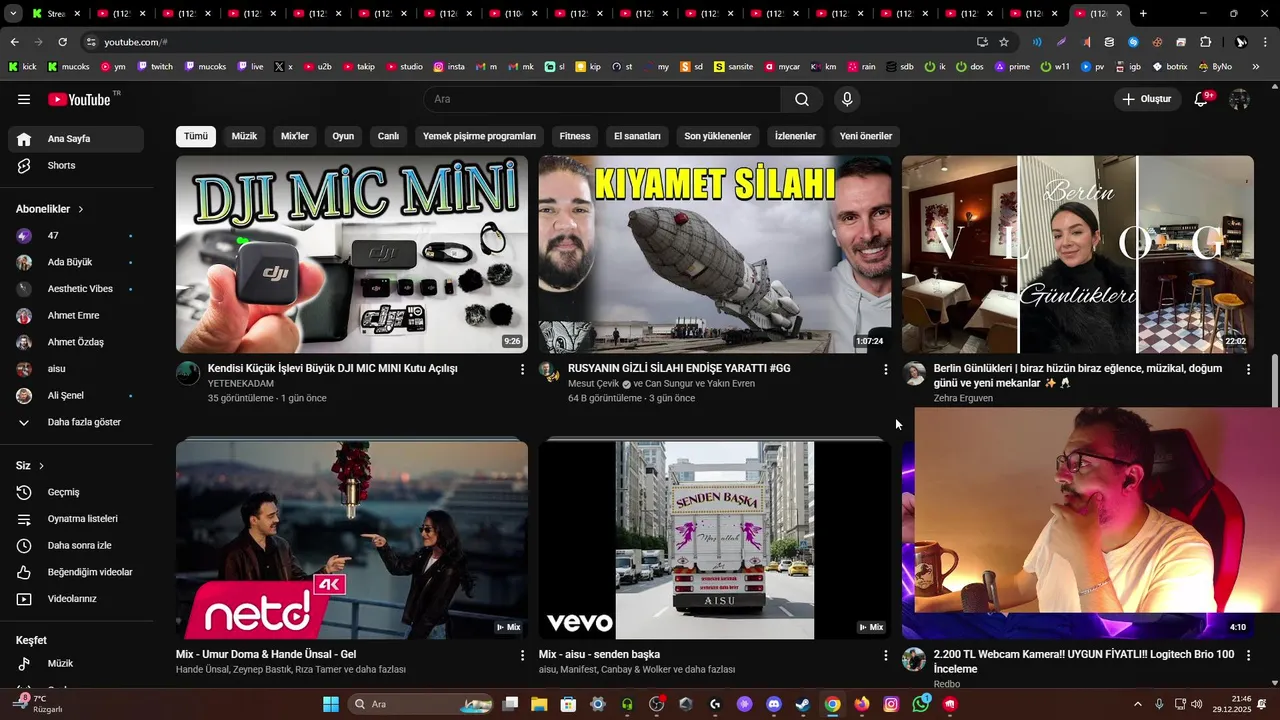Expand the Siz section chevron
Image resolution: width=1280 pixels, height=720 pixels.
point(41,466)
